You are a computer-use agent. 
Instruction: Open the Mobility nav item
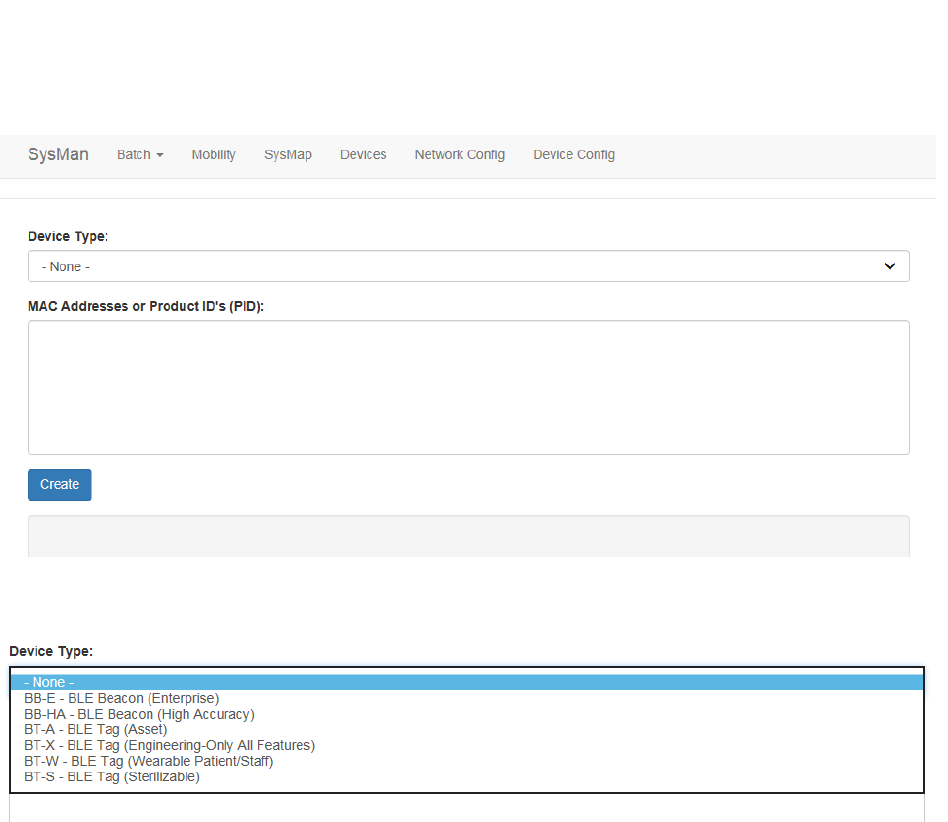tap(213, 155)
